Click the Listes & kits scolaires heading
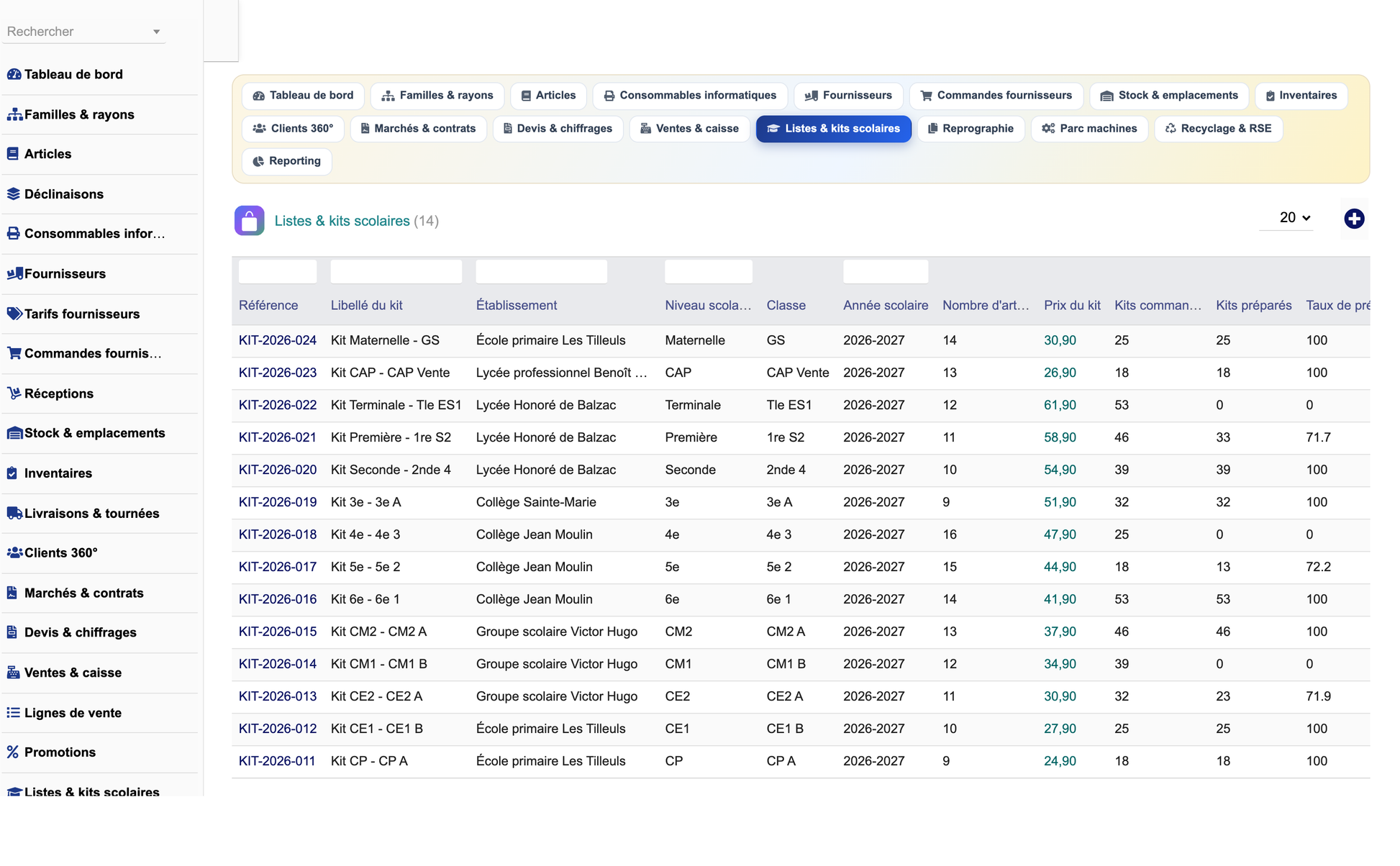This screenshot has height=866, width=1400. pyautogui.click(x=342, y=221)
